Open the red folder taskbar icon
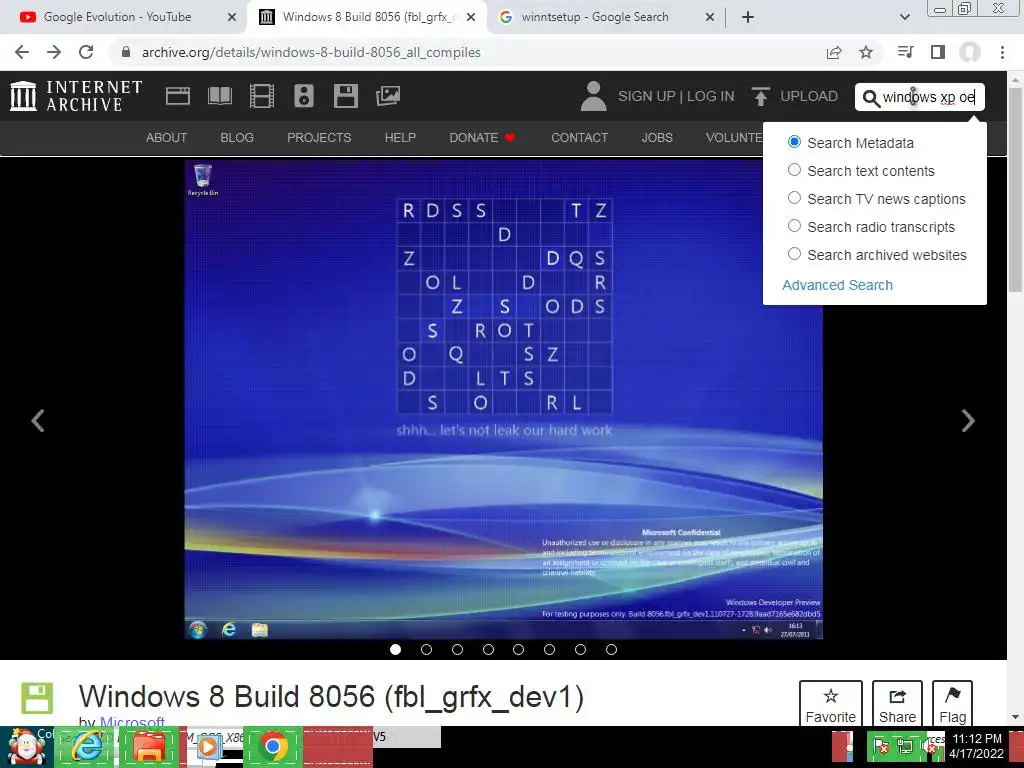 coord(150,746)
